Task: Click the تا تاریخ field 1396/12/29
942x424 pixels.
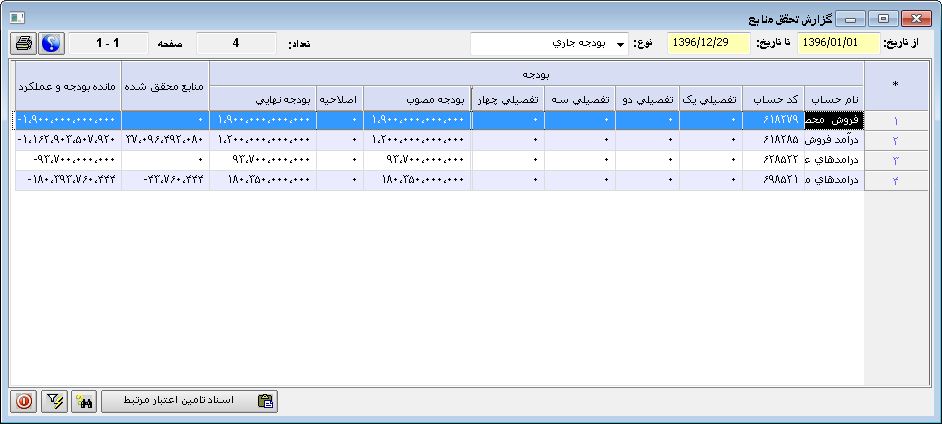Action: 709,44
